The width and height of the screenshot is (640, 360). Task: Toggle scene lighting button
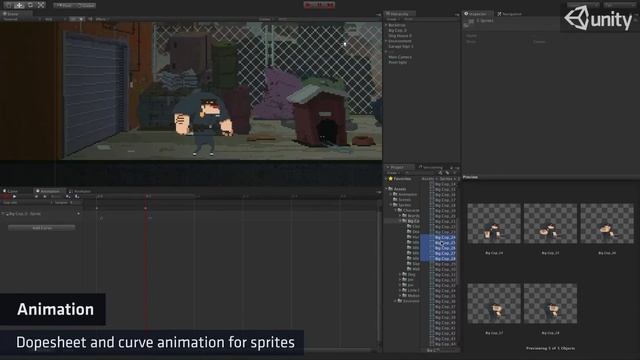(x=82, y=19)
